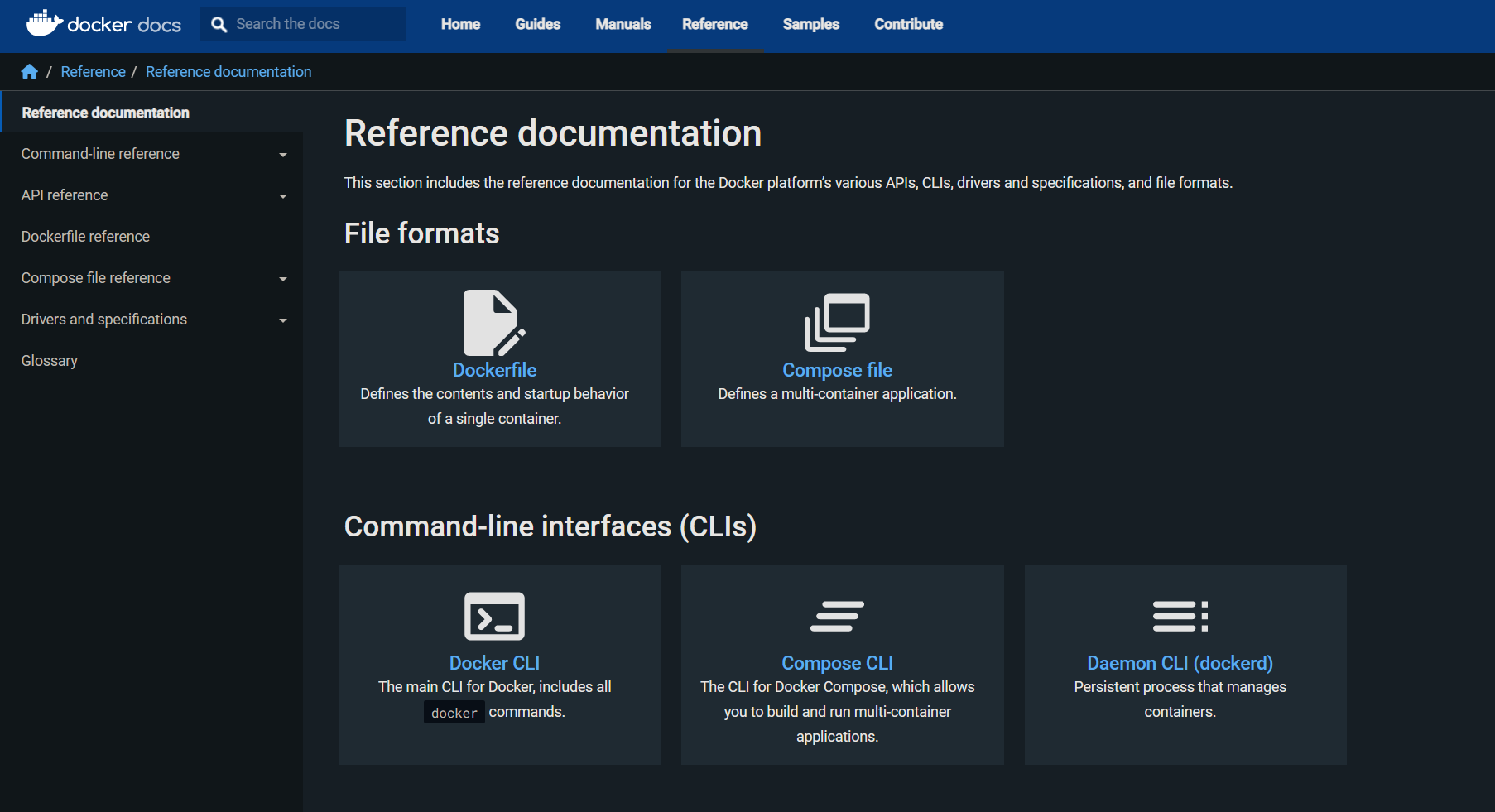Expand the Command-line reference section
This screenshot has height=812, width=1495.
[x=282, y=155]
